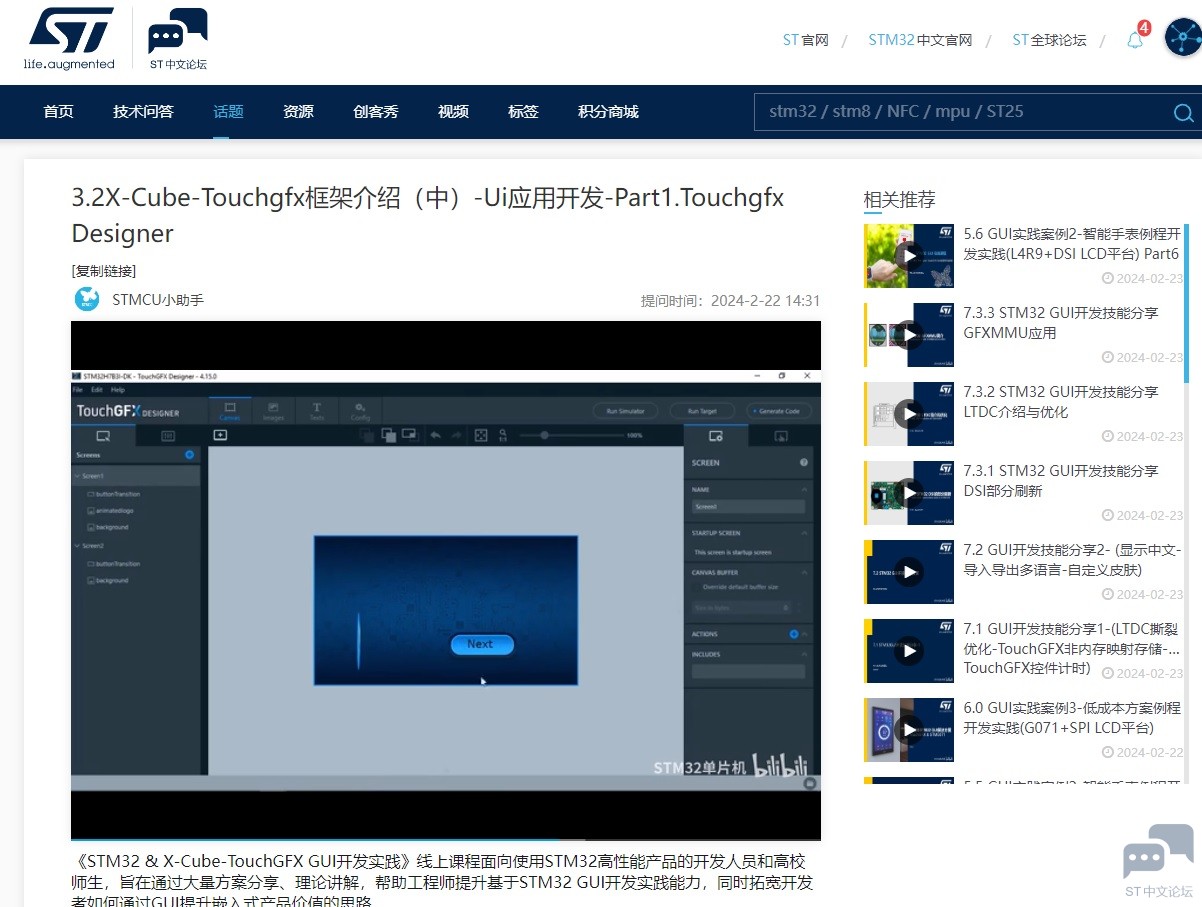1202x907 pixels.
Task: Play the 7.1 GUI开发技能分享1 video thumbnail
Action: click(x=909, y=651)
